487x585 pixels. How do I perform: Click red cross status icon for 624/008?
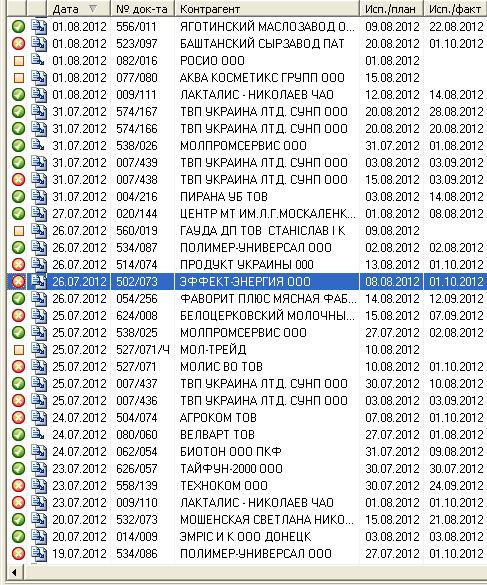pos(18,316)
